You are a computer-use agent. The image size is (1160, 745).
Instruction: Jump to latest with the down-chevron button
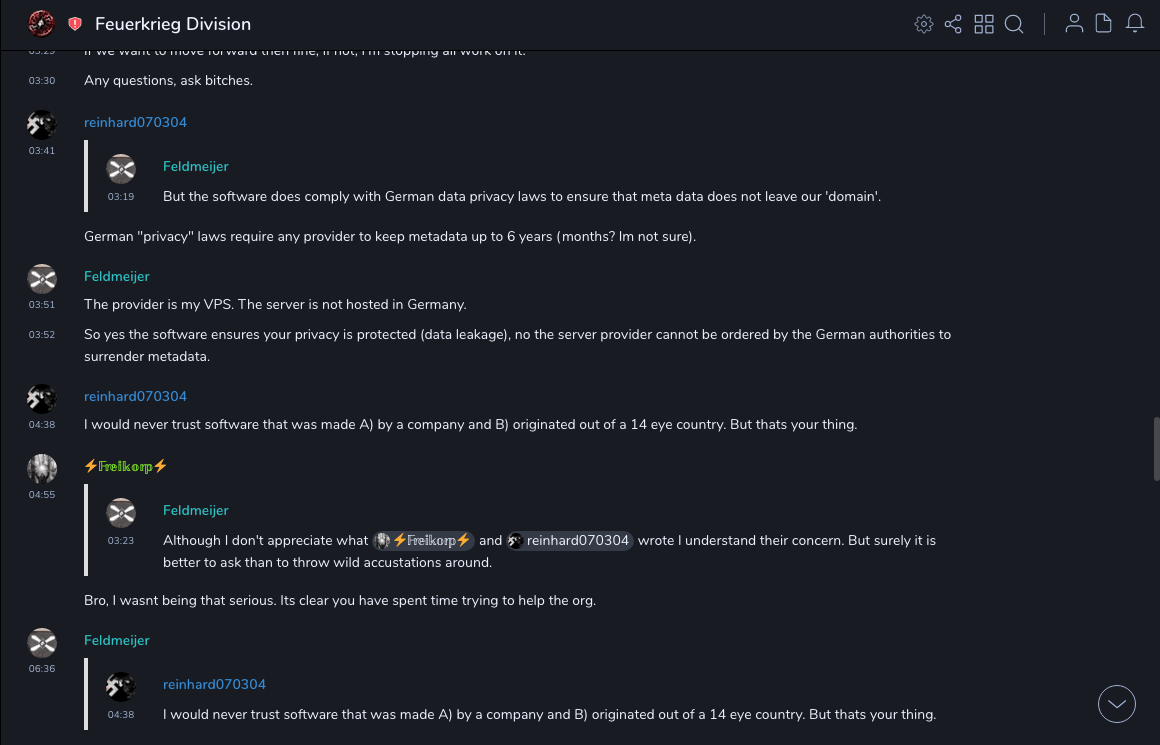pos(1117,704)
